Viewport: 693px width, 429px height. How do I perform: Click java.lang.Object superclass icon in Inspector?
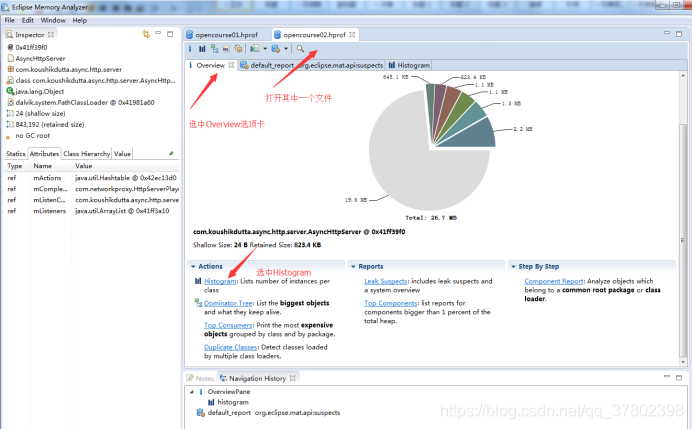10,91
